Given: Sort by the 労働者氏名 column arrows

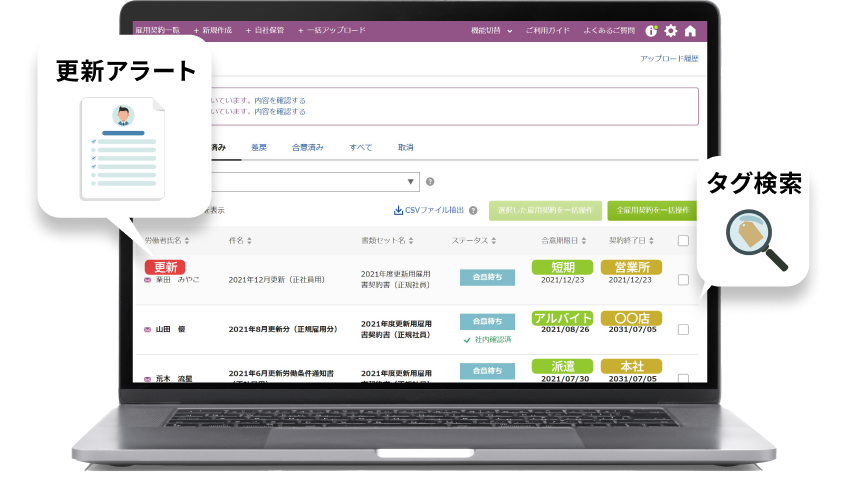Looking at the screenshot, I should click(187, 240).
